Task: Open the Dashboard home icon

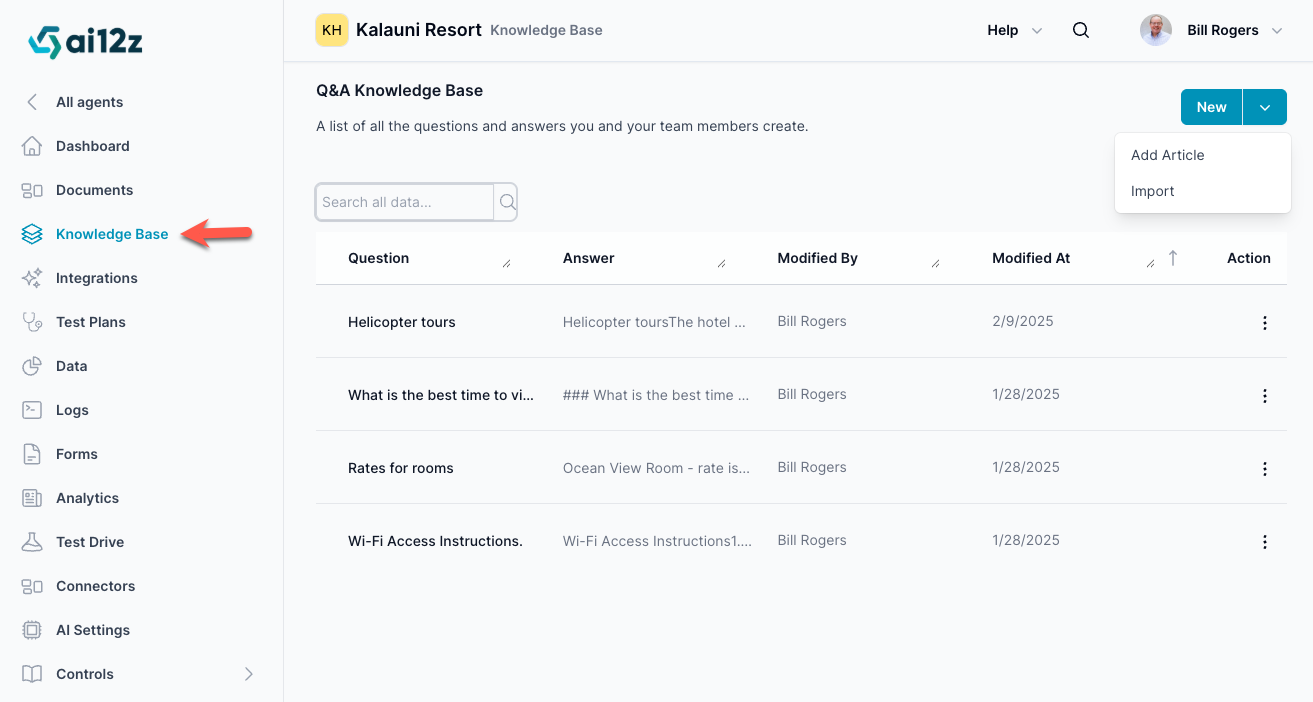Action: click(x=32, y=146)
